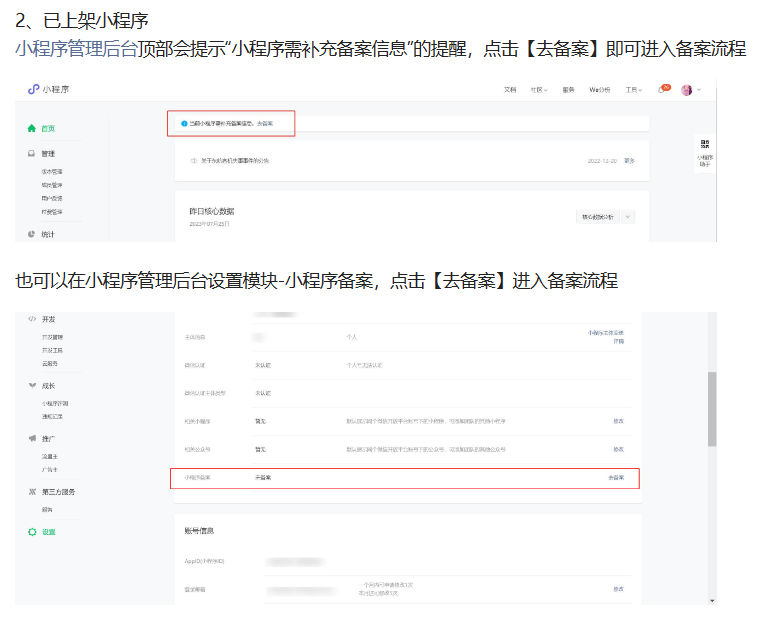The image size is (766, 630).
Task: Open 广告主 under 推广
Action: click(x=50, y=470)
